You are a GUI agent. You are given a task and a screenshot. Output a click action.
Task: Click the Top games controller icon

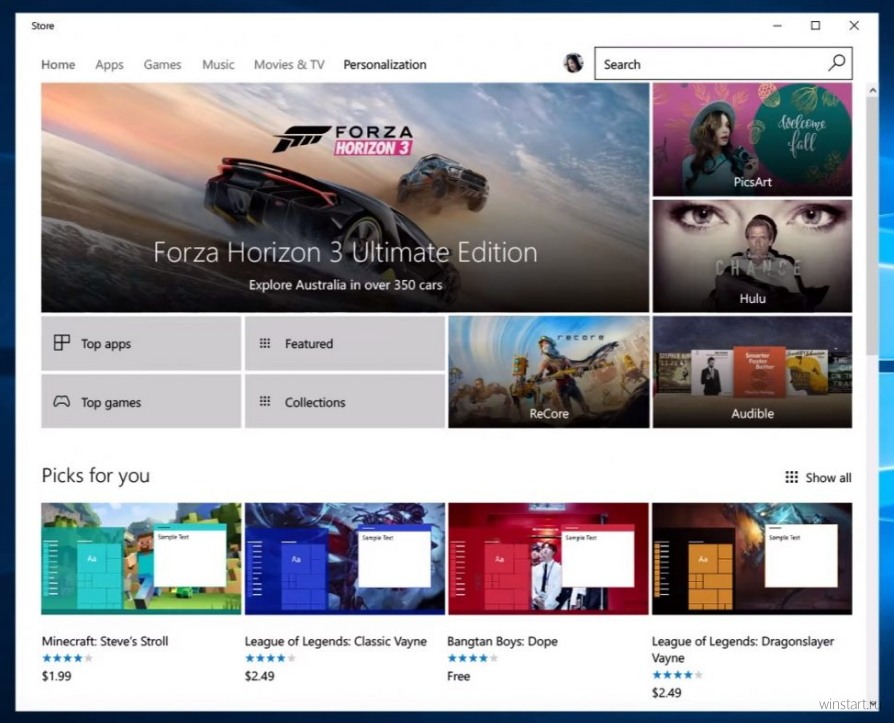[62, 401]
